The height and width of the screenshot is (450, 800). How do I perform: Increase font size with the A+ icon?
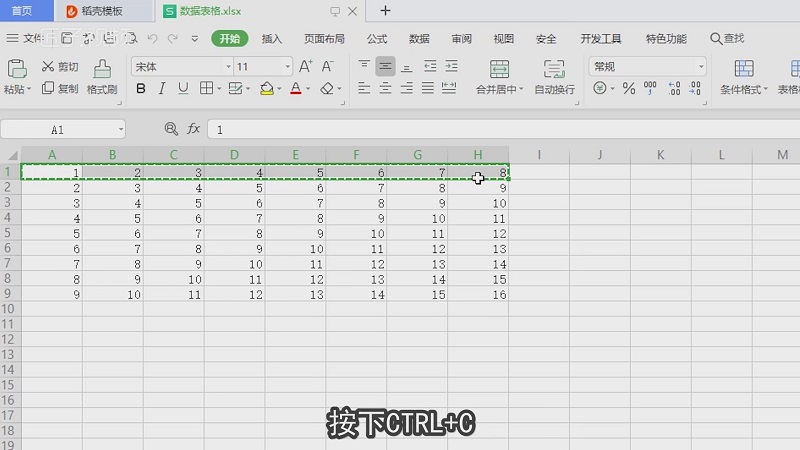click(x=306, y=66)
